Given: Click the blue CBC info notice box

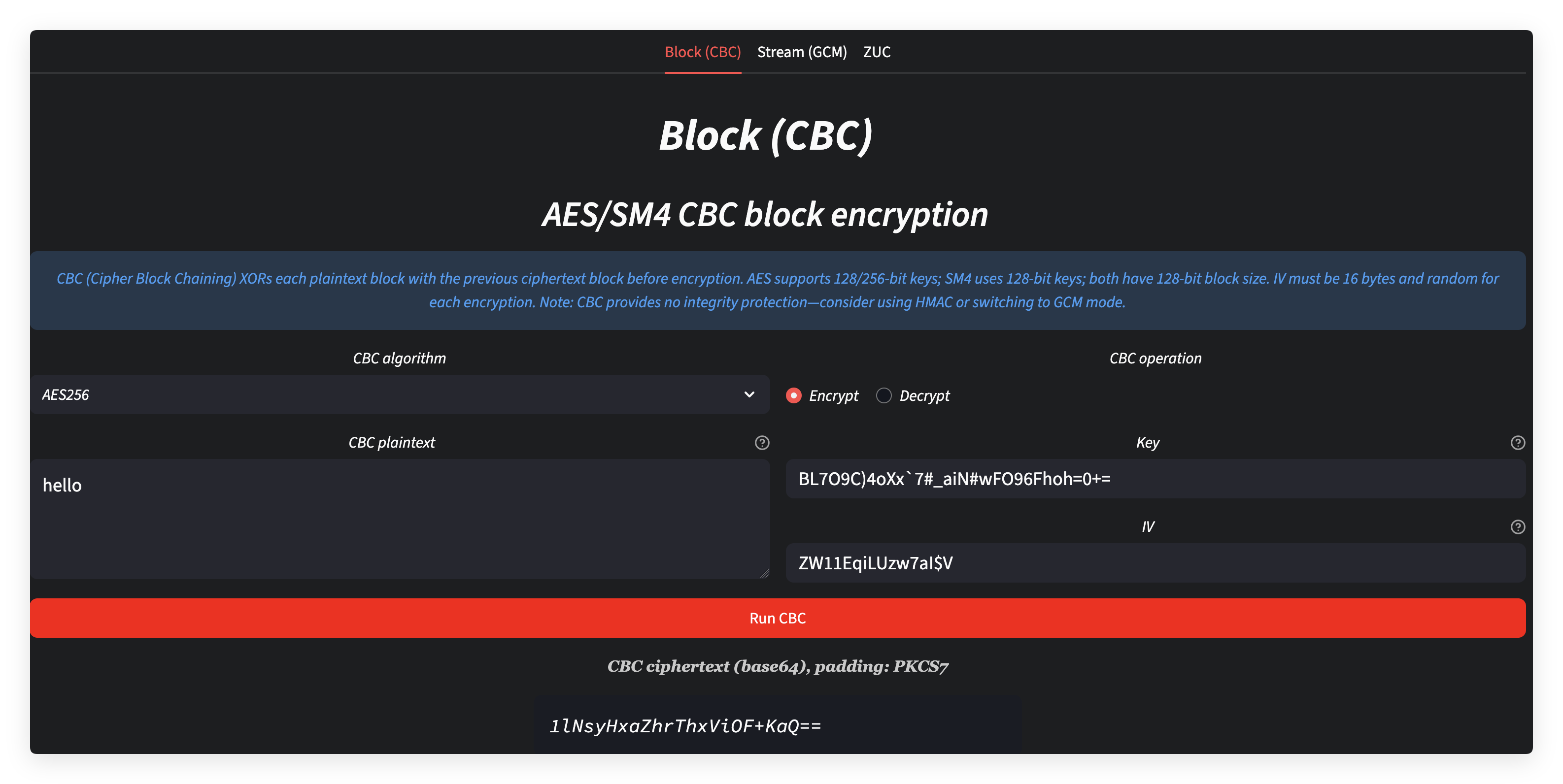Looking at the screenshot, I should tap(777, 291).
